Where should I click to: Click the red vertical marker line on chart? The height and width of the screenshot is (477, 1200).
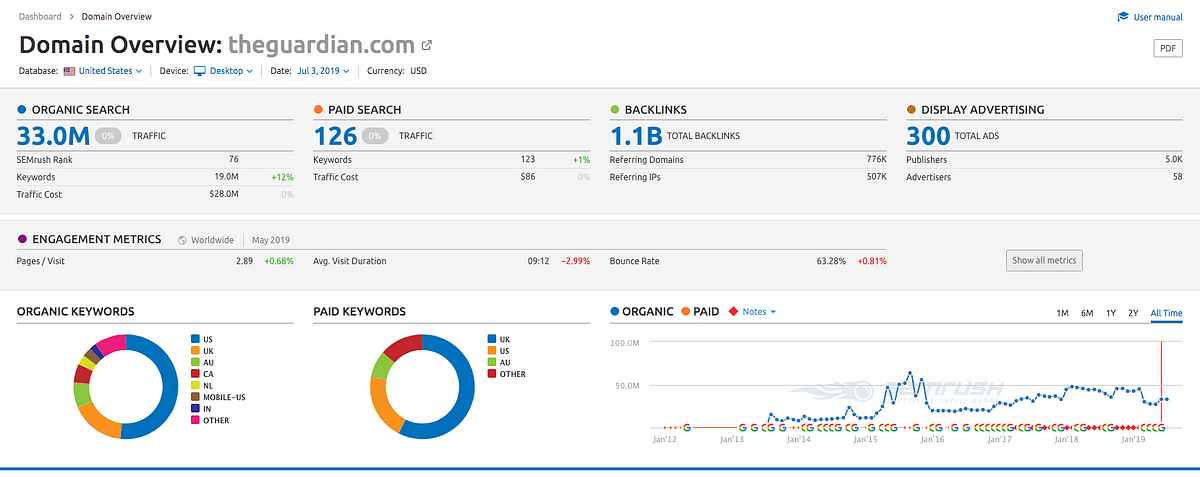coord(1161,385)
